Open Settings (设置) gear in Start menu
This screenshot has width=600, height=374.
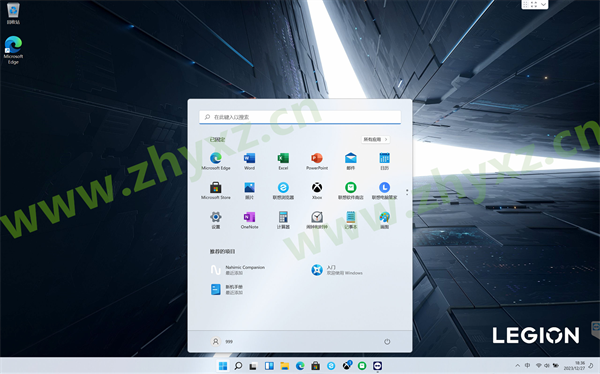click(x=216, y=220)
